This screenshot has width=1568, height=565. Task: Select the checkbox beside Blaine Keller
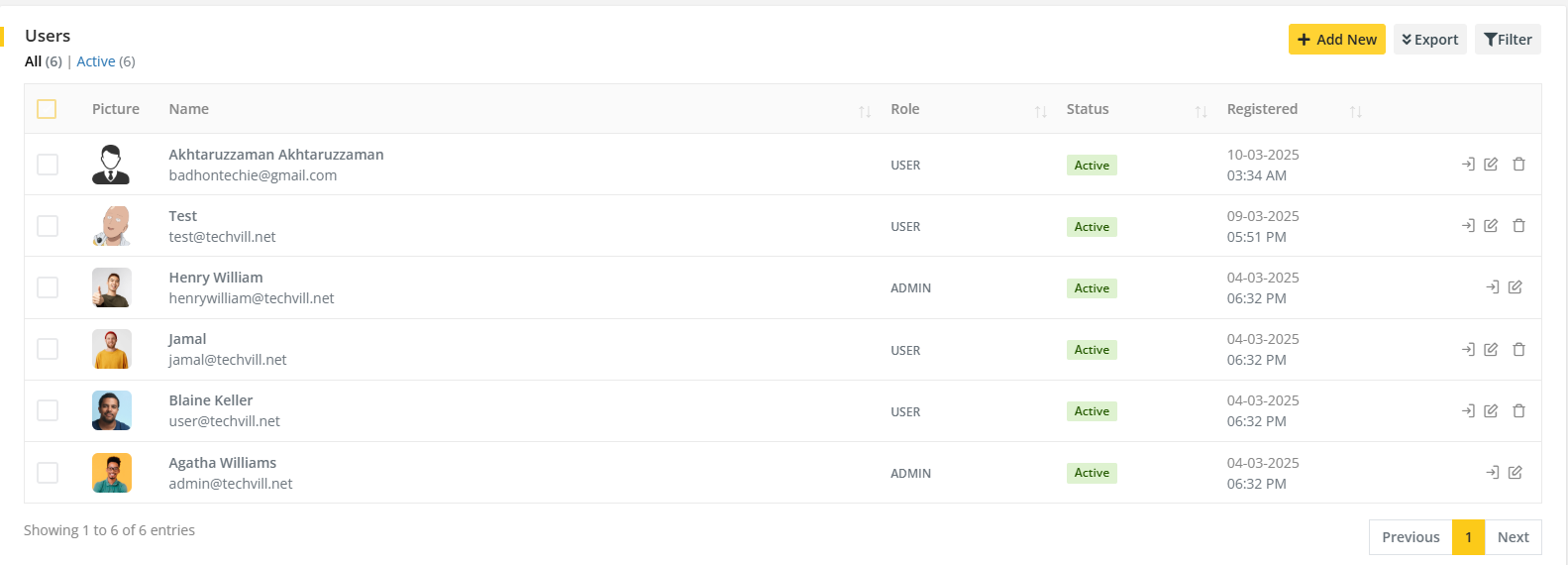(x=48, y=410)
